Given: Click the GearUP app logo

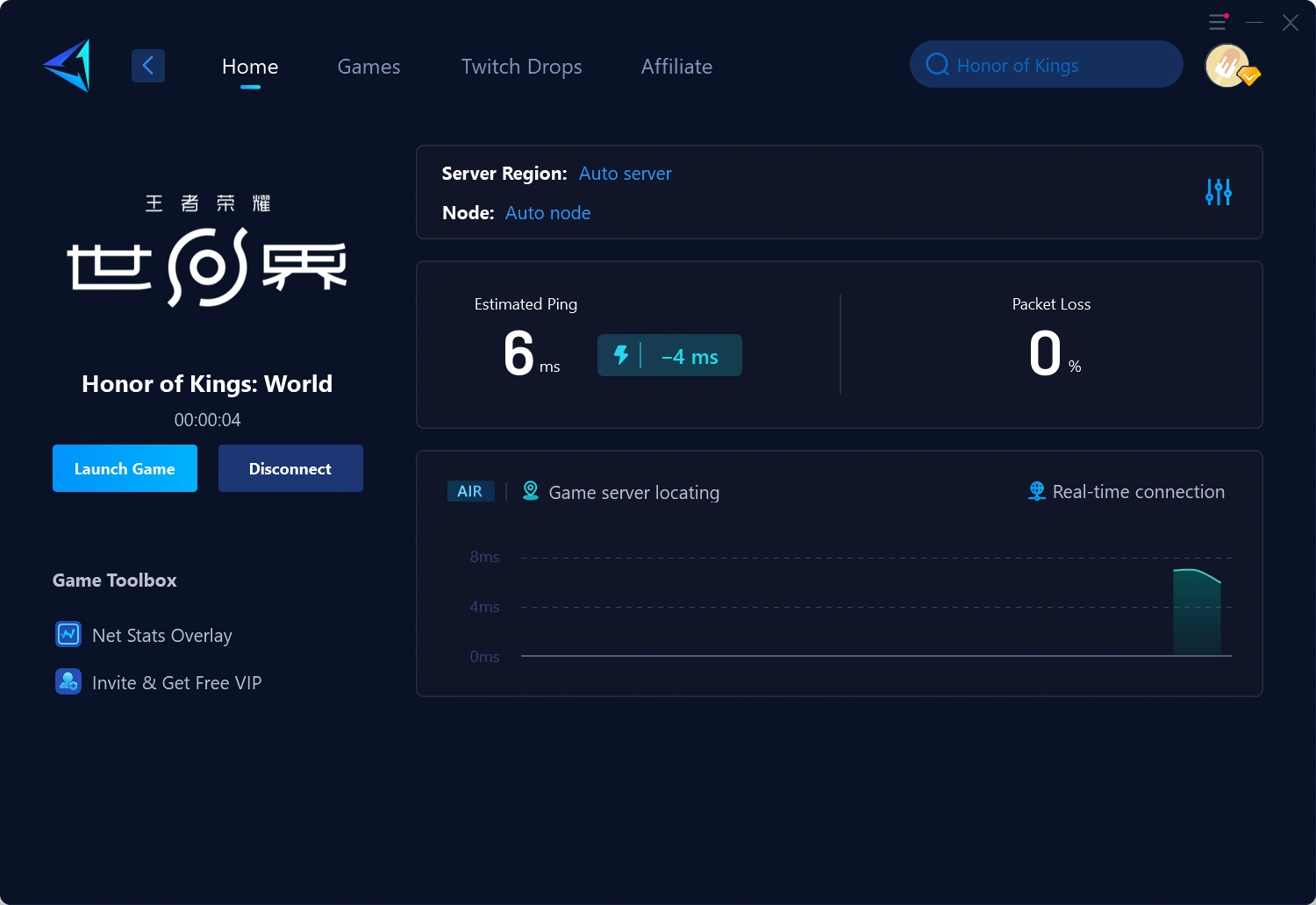Looking at the screenshot, I should click(68, 66).
